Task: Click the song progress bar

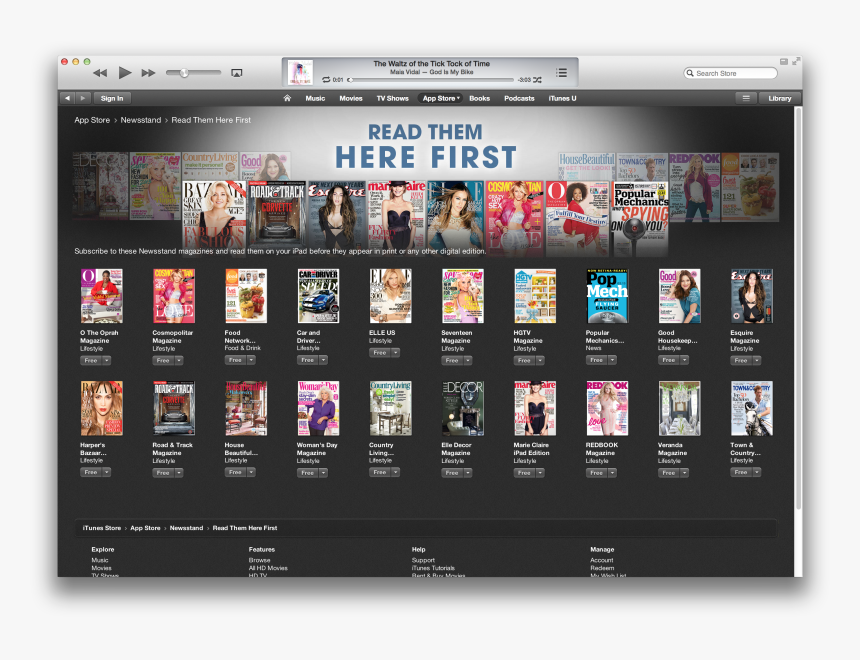Action: pos(431,80)
